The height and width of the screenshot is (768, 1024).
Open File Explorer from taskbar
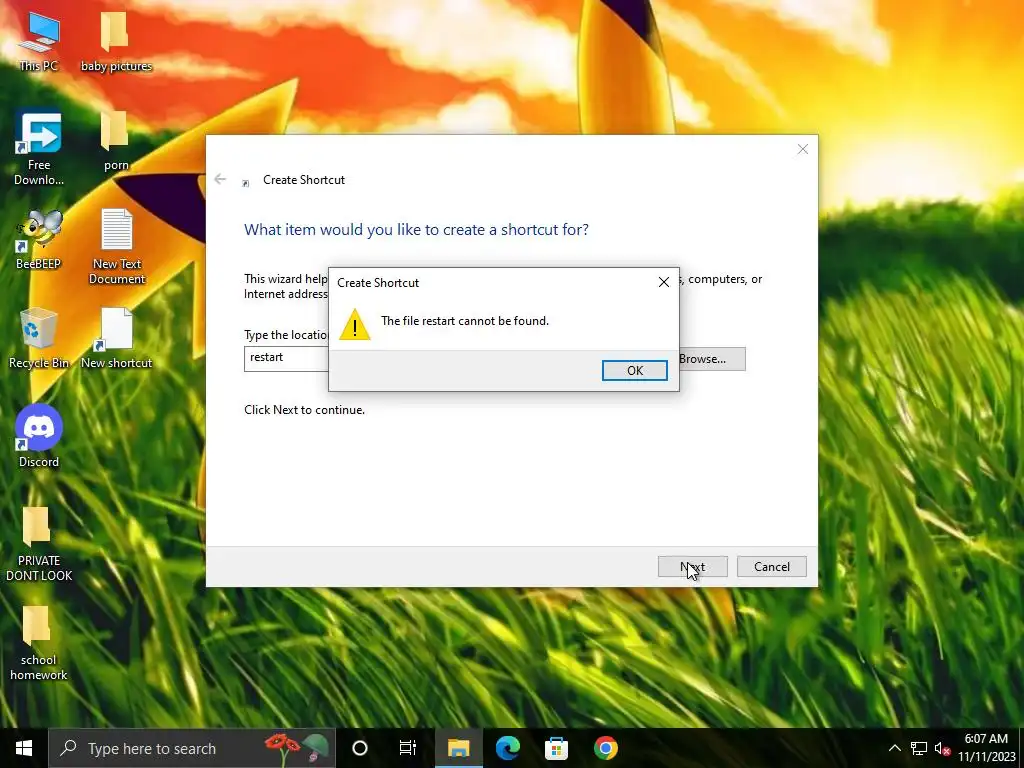pos(458,748)
